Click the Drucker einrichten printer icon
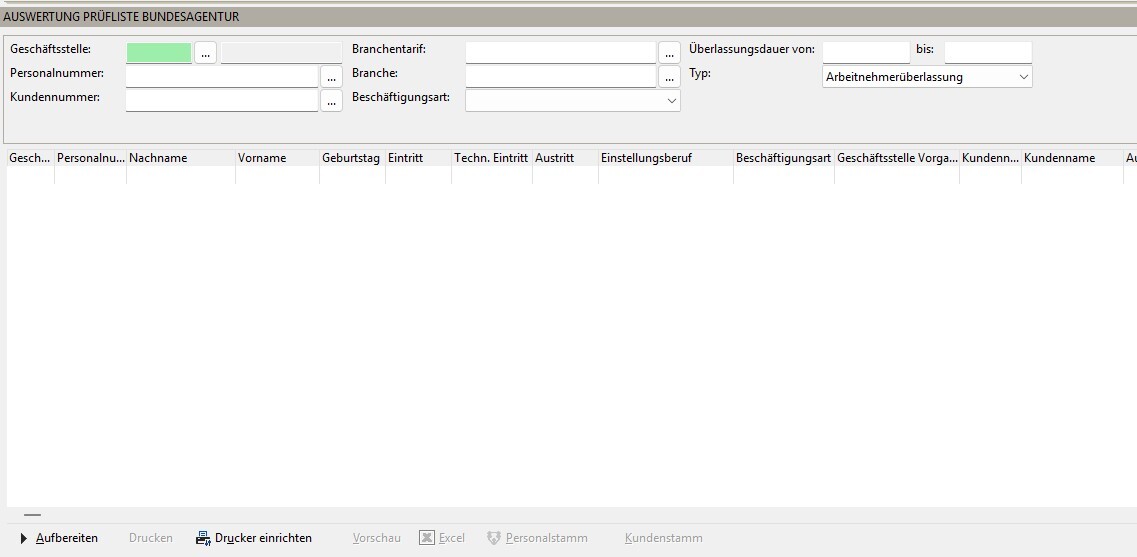Viewport: 1137px width, 557px height. tap(203, 538)
